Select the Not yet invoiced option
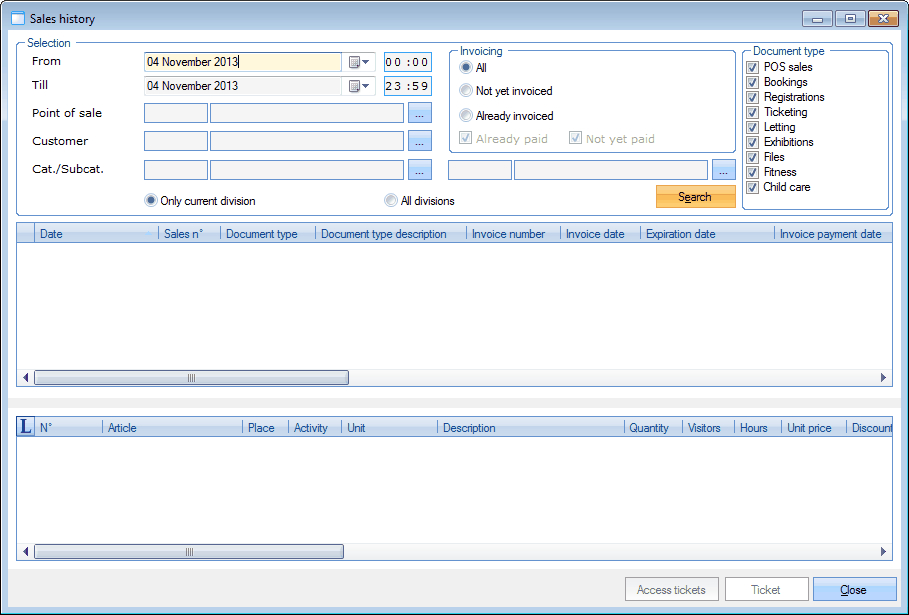 coord(466,91)
